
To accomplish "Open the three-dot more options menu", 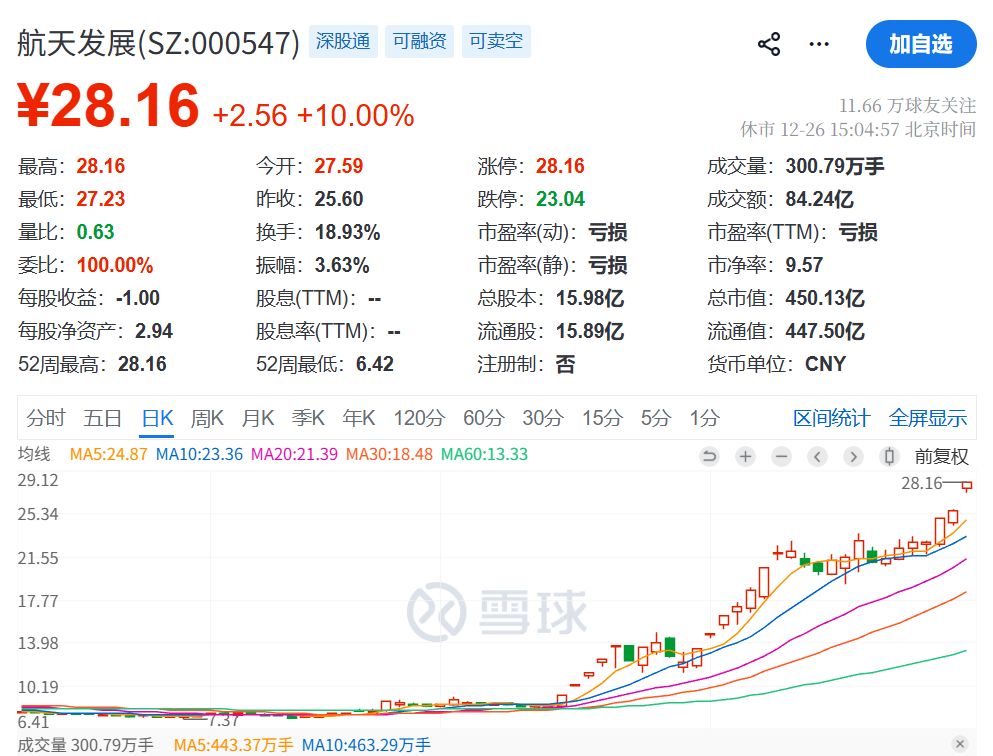I will [x=819, y=44].
